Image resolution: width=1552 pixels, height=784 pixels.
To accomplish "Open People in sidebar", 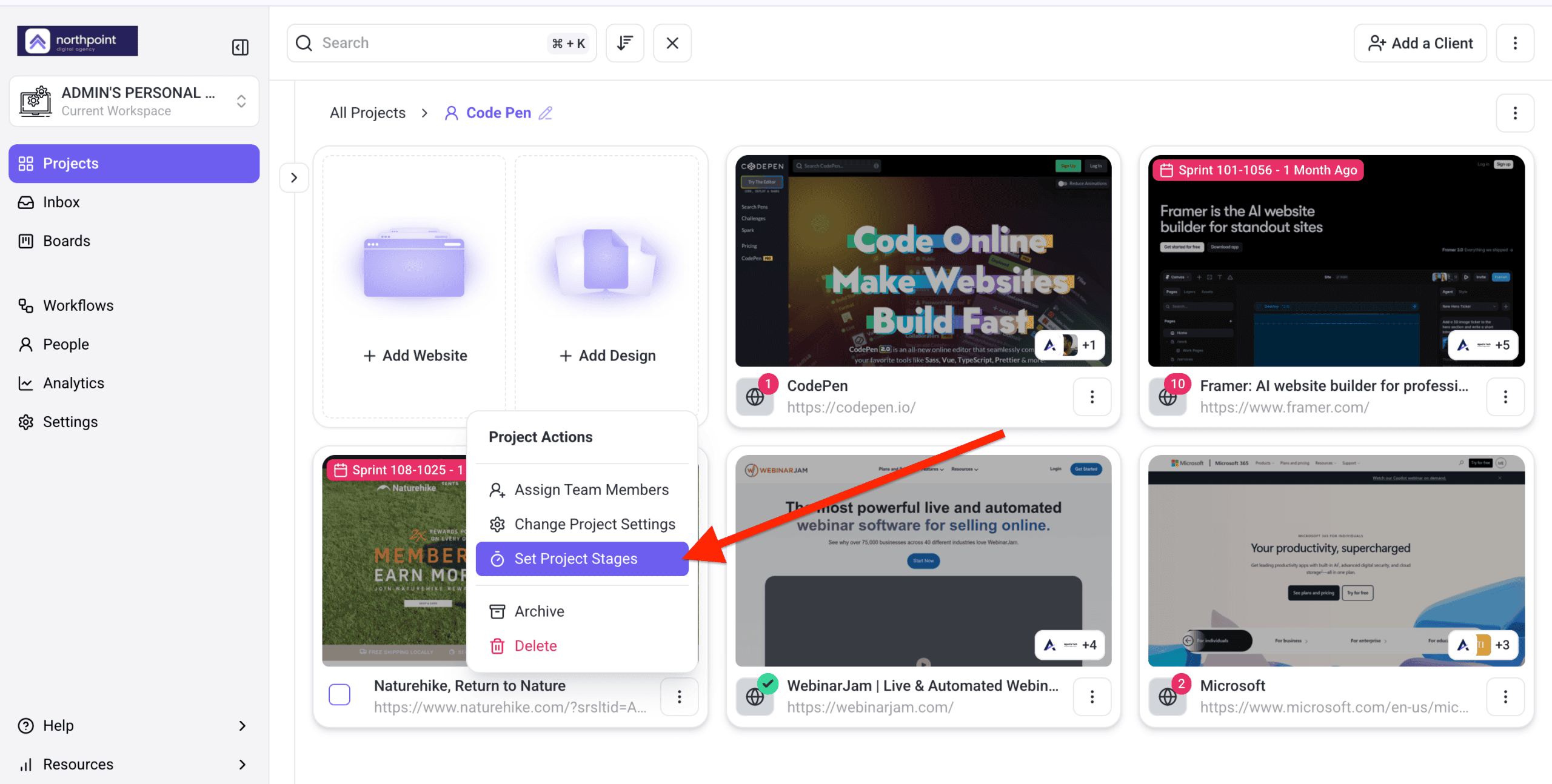I will coord(134,344).
